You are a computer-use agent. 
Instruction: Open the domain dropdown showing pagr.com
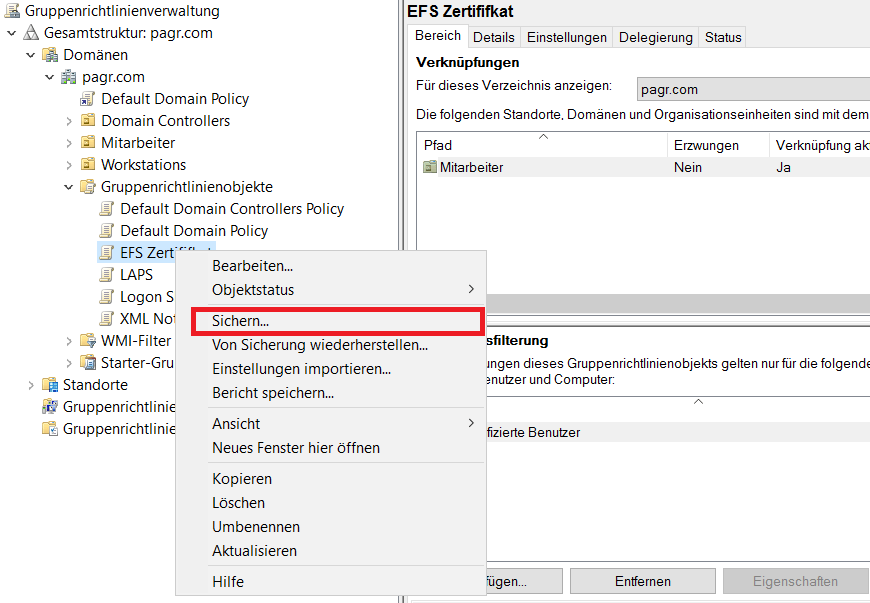point(752,89)
